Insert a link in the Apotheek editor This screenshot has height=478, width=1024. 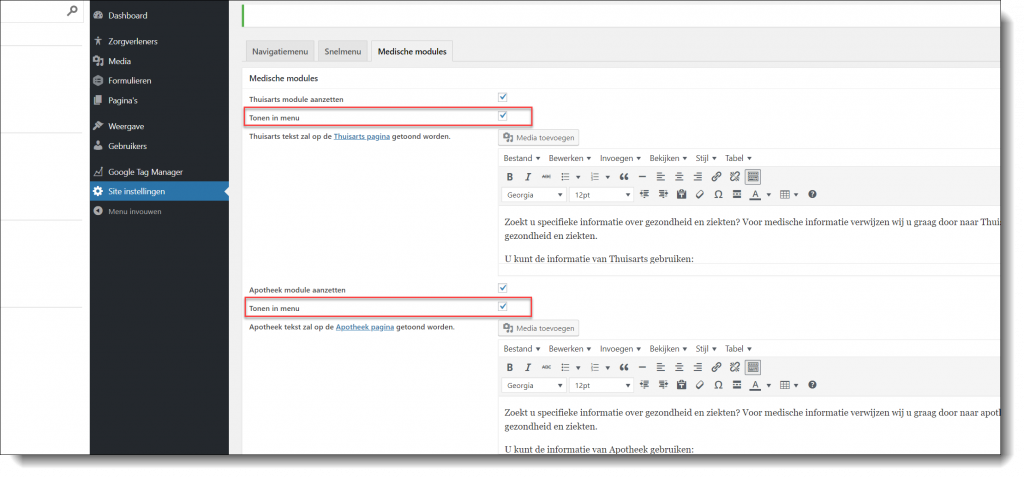[x=716, y=367]
